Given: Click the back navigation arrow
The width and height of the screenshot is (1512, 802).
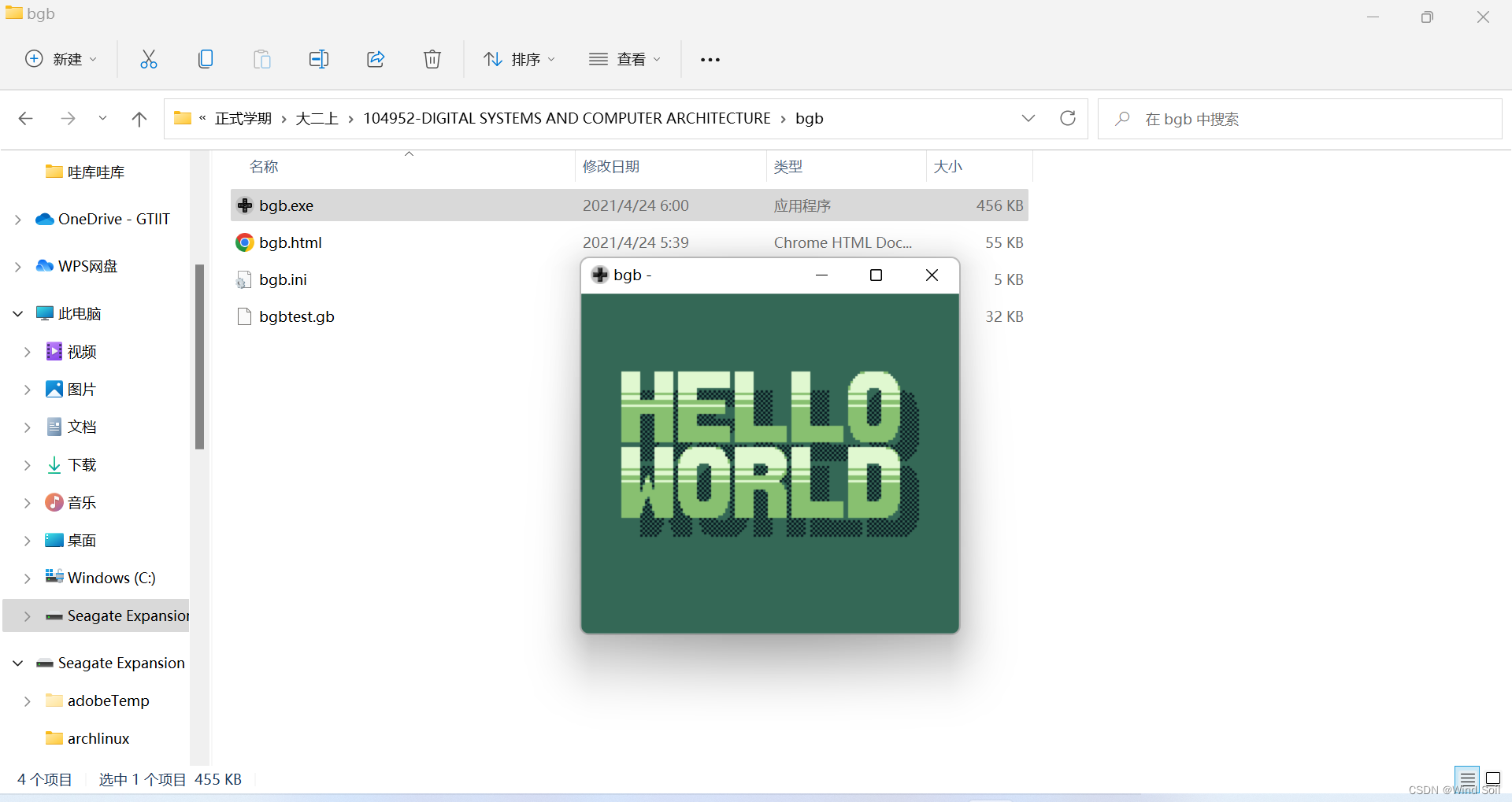Looking at the screenshot, I should tap(25, 118).
